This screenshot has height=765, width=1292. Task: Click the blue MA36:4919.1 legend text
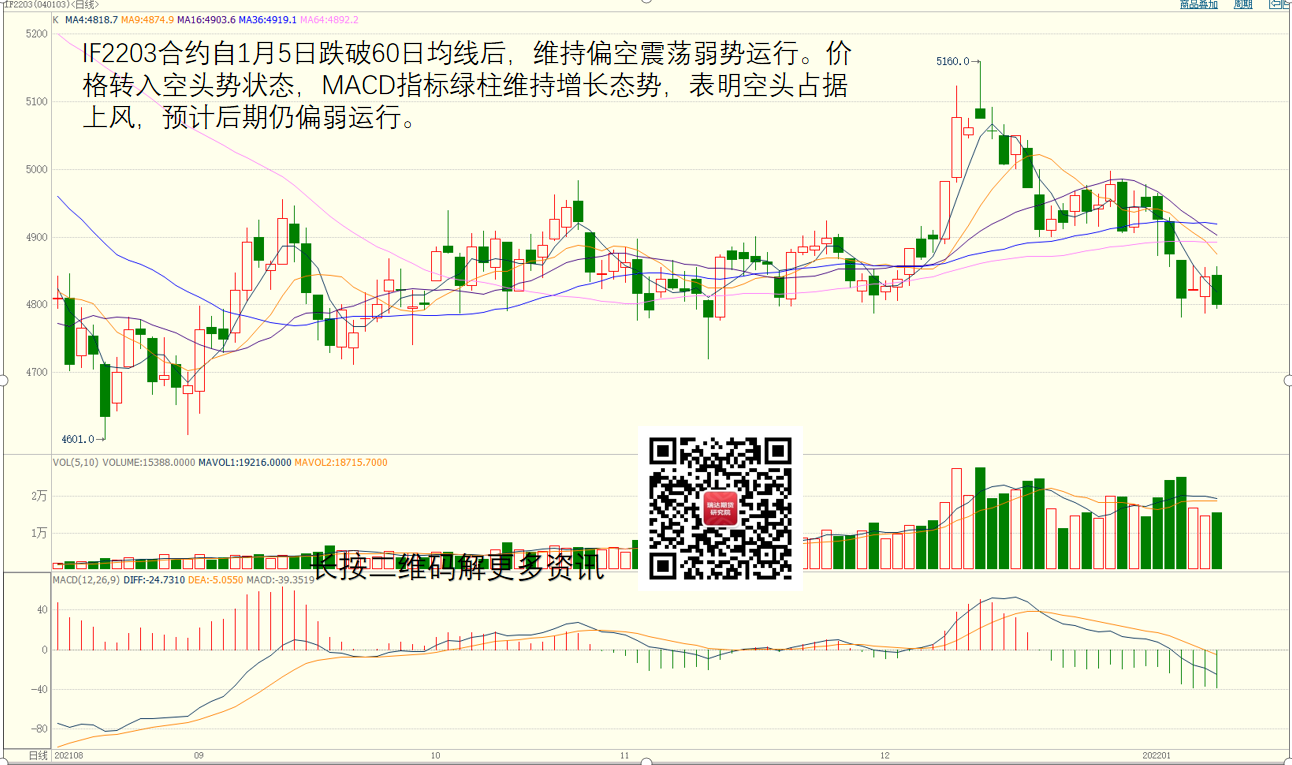(269, 20)
